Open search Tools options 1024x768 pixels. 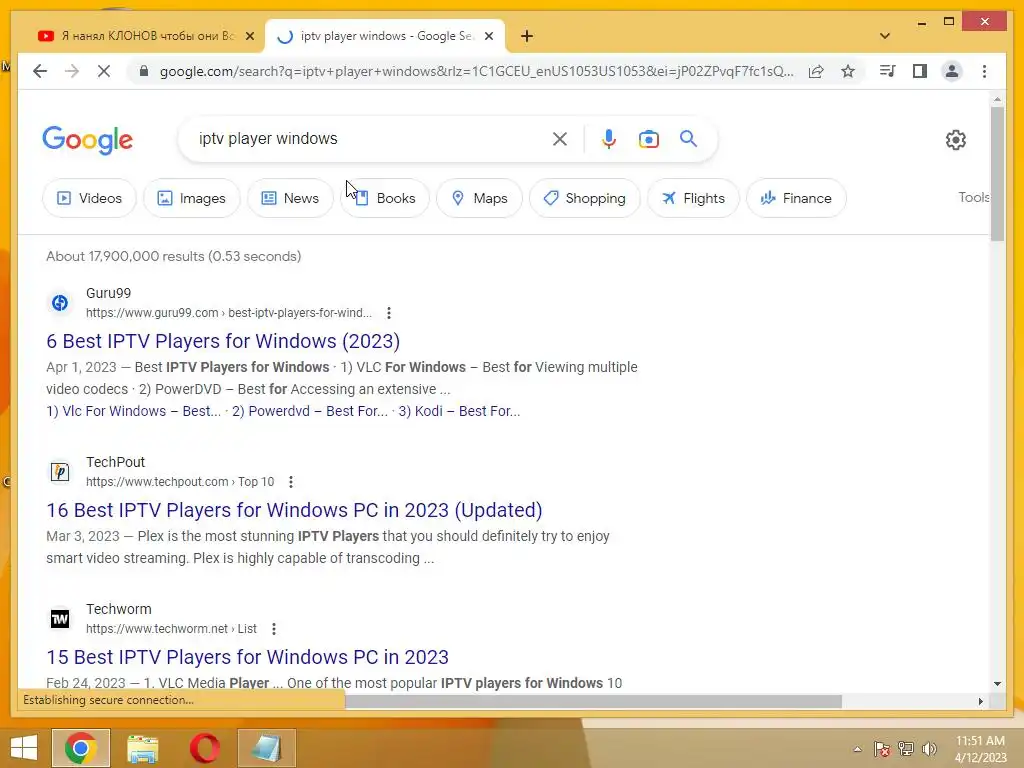click(974, 197)
